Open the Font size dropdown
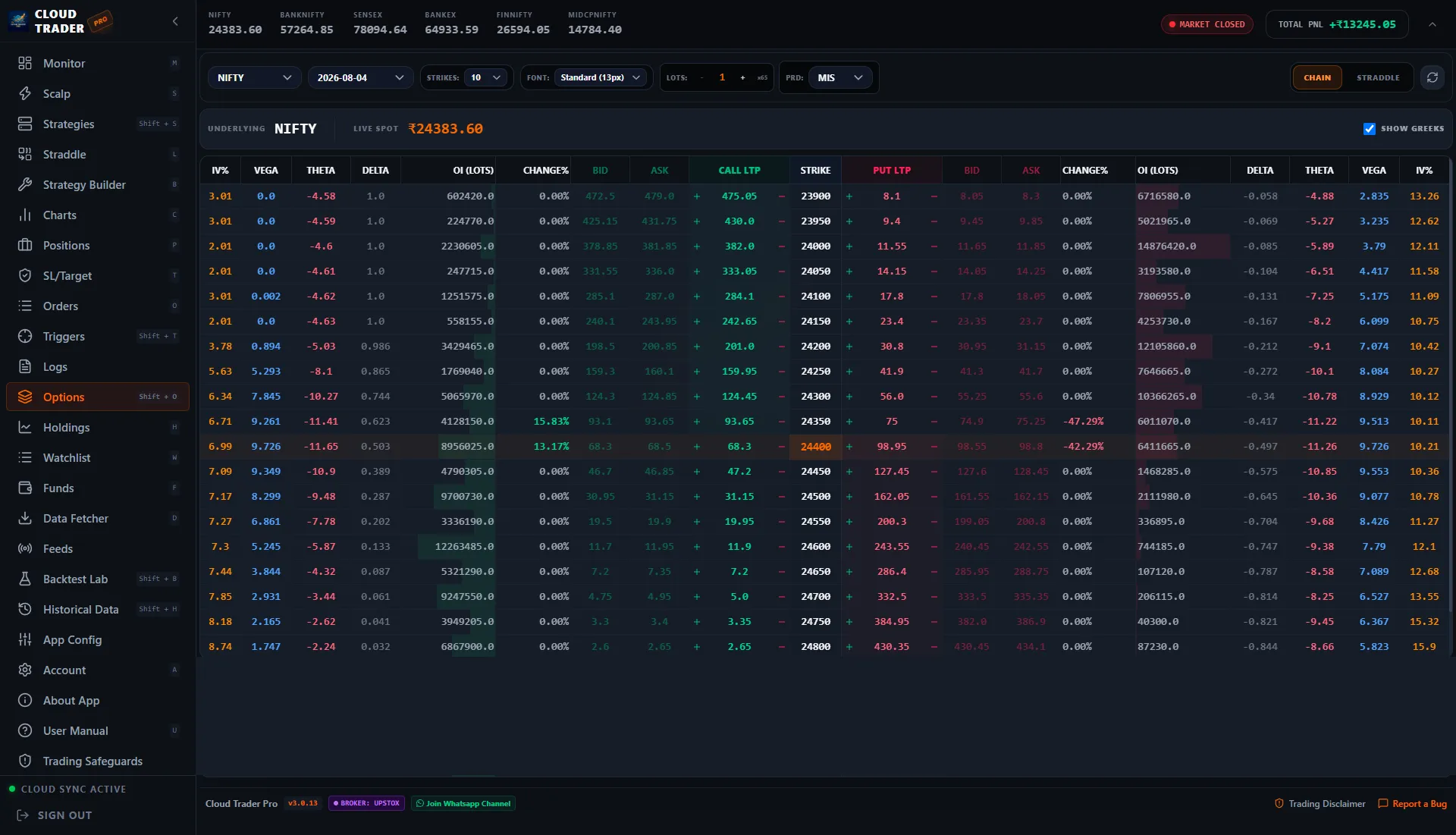The image size is (1456, 835). (601, 77)
